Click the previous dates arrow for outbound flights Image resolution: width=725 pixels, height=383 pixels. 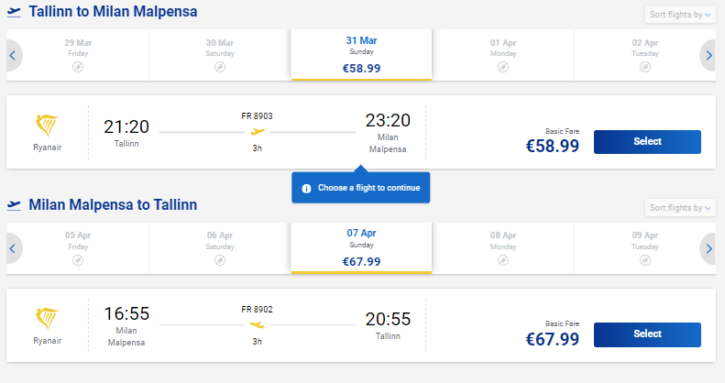pos(13,56)
